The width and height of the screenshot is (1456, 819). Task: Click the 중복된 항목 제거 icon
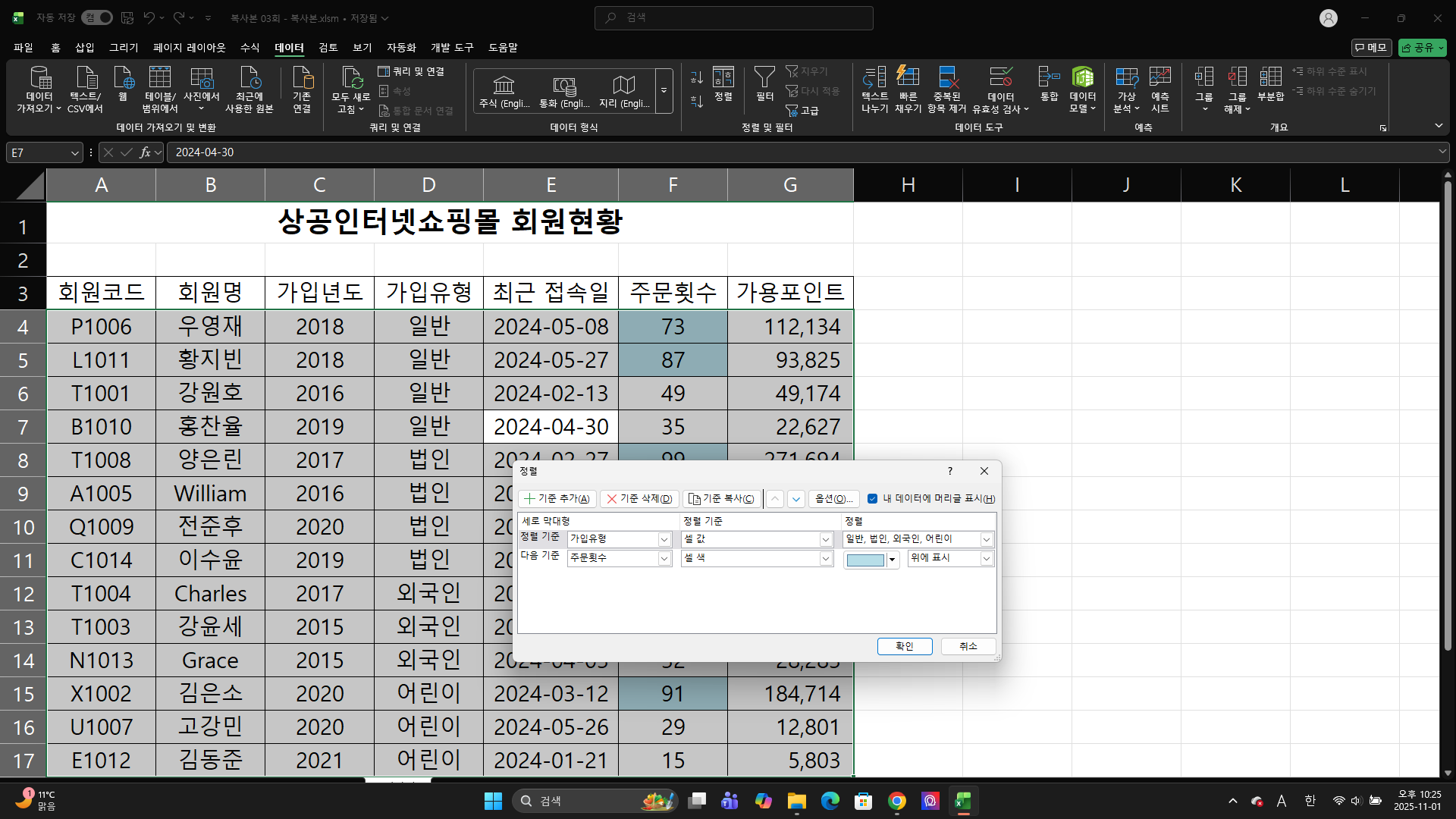(x=947, y=77)
